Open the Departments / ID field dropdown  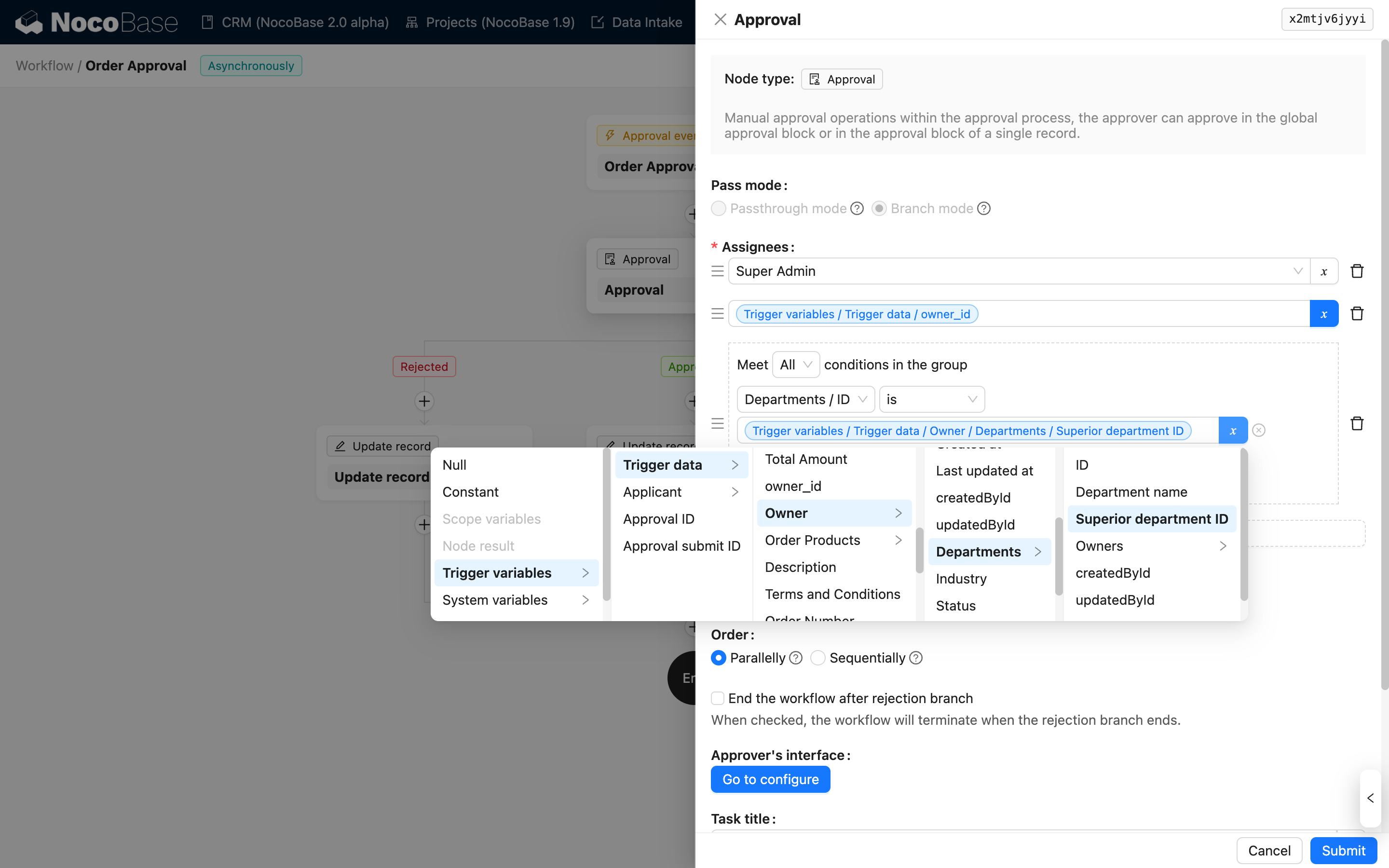pos(804,399)
